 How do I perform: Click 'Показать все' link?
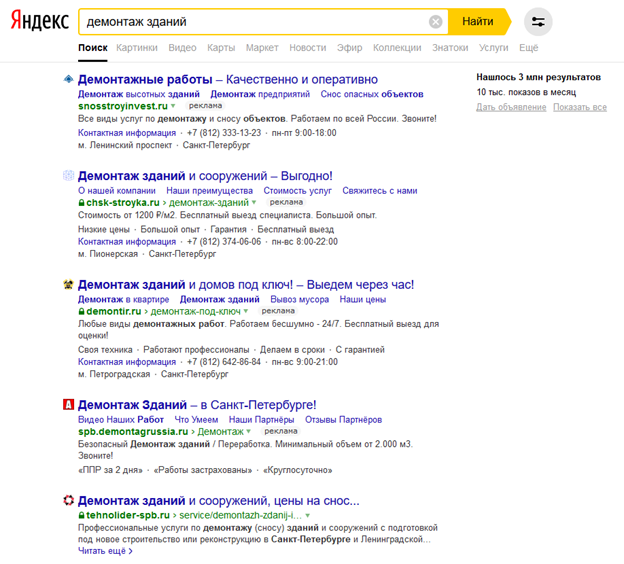[580, 107]
